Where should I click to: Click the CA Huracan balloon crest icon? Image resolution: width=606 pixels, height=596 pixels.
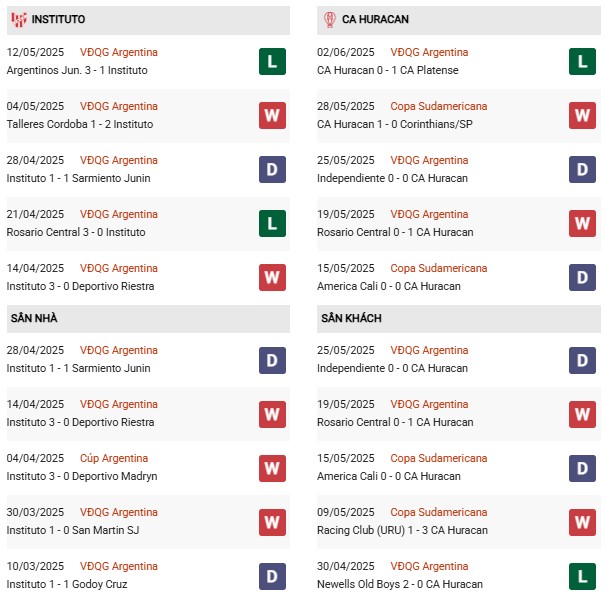click(x=329, y=19)
